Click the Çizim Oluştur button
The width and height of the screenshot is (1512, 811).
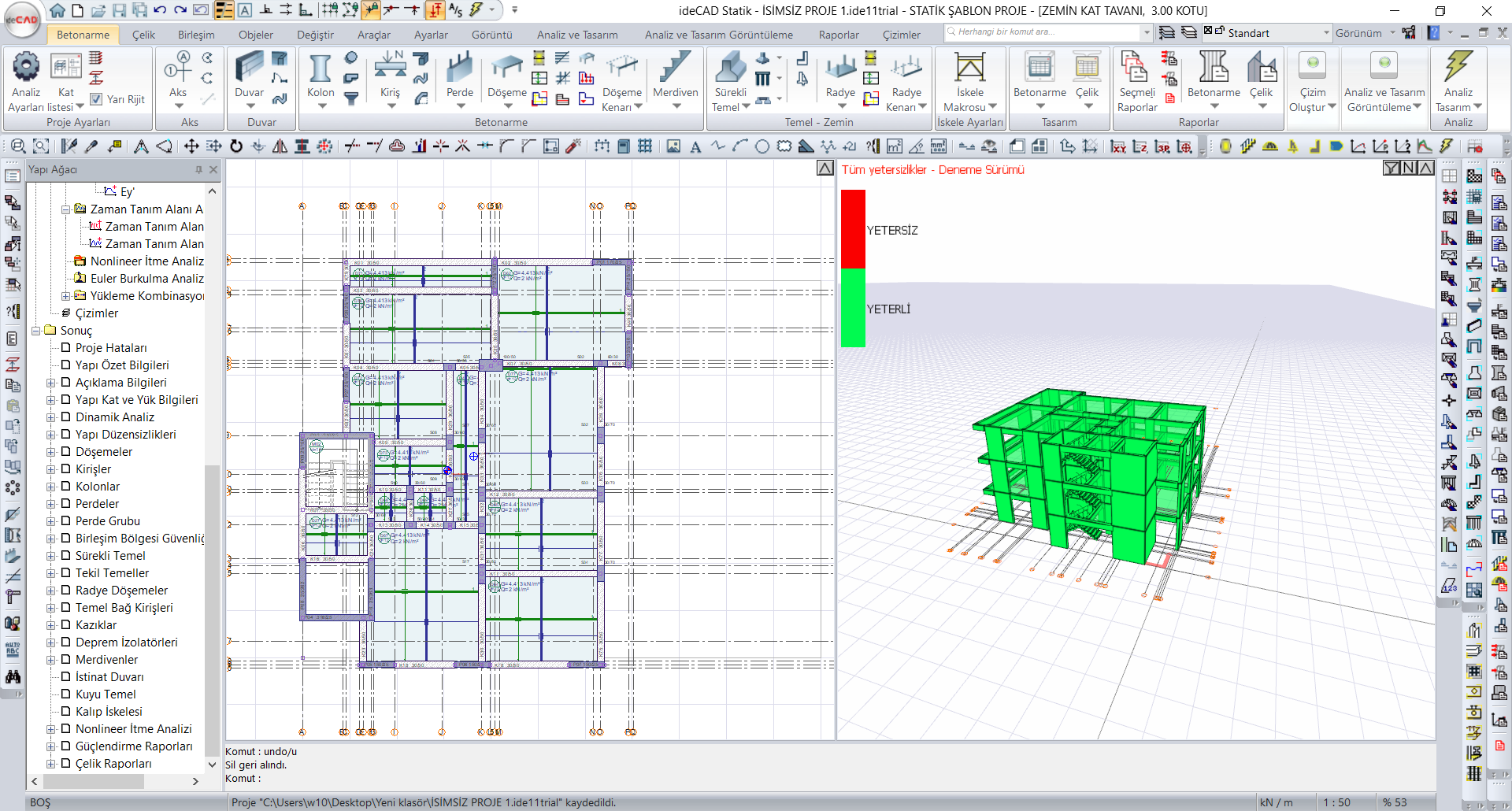tap(1312, 81)
